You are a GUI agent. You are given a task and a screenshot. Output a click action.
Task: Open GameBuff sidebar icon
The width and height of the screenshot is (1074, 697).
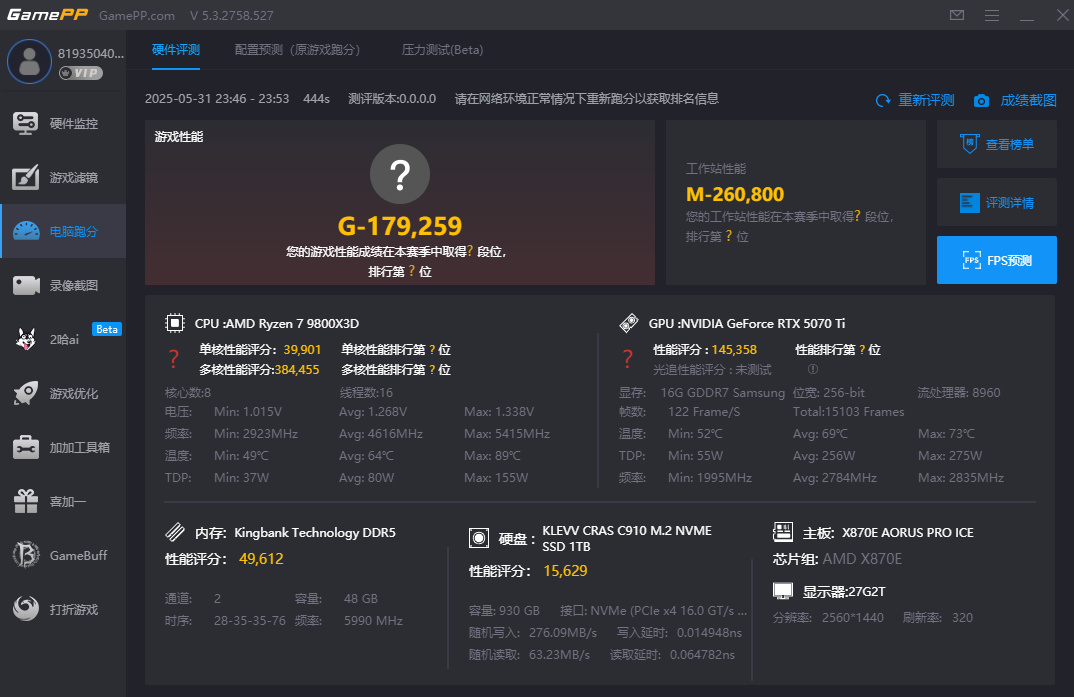point(26,555)
